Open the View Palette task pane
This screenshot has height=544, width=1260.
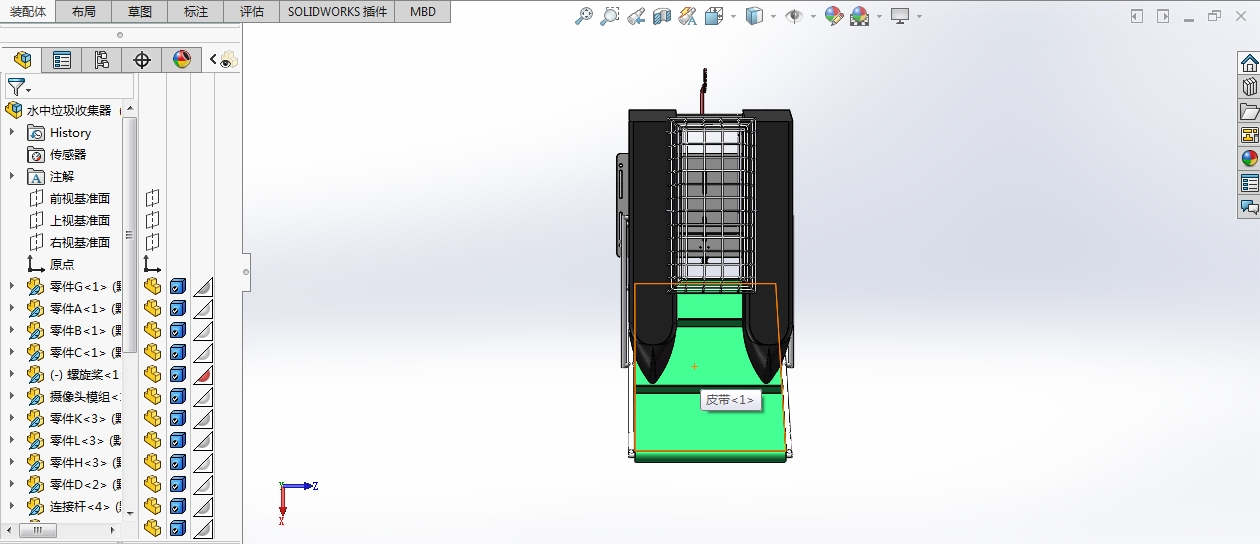(1249, 135)
